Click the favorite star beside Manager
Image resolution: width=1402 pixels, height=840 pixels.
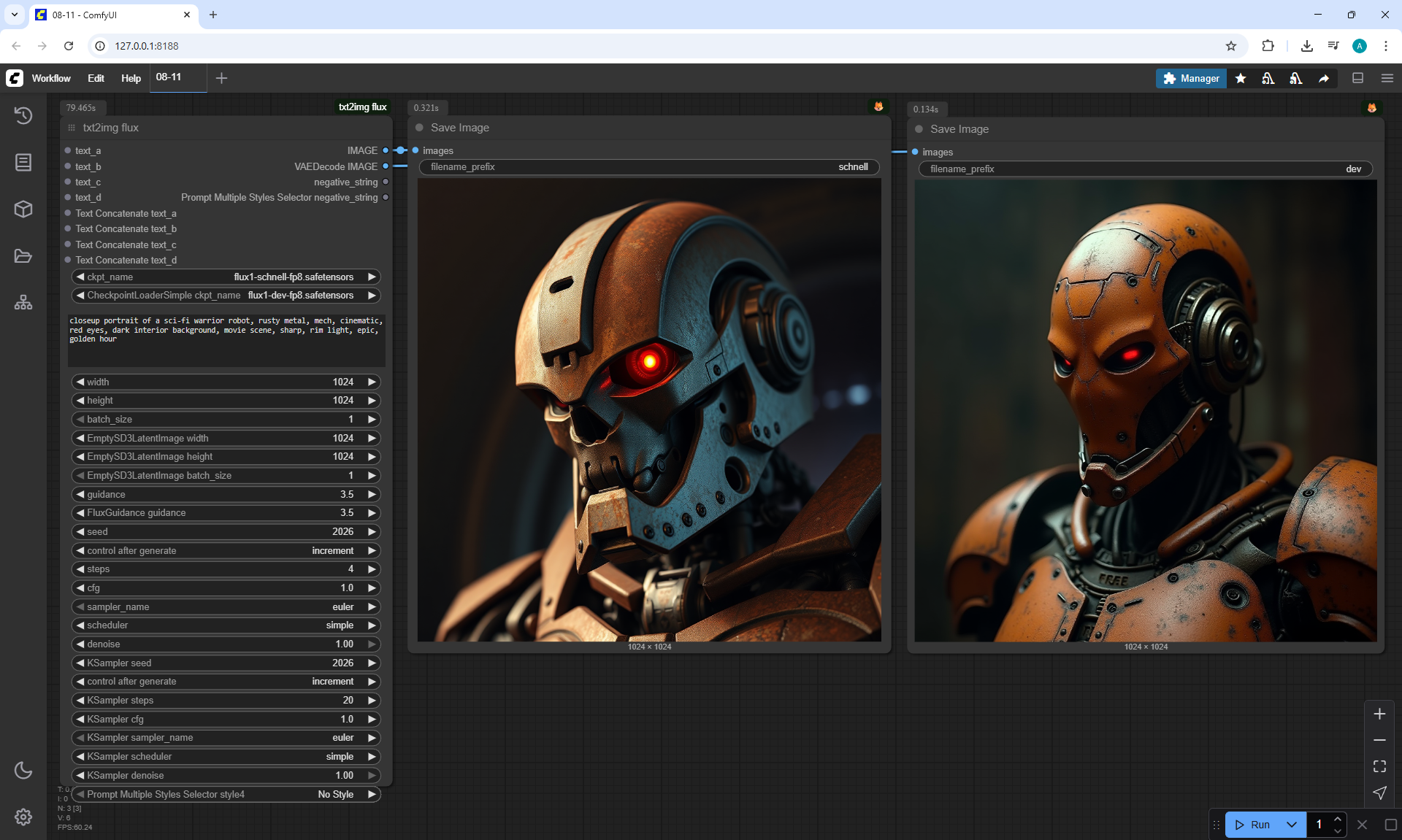[1241, 78]
